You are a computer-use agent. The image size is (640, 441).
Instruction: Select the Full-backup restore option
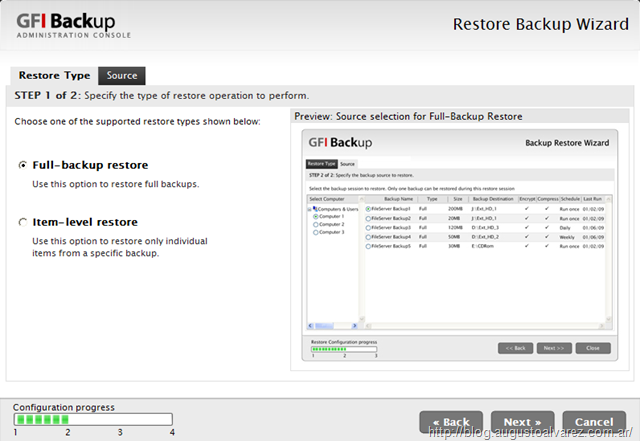23,165
